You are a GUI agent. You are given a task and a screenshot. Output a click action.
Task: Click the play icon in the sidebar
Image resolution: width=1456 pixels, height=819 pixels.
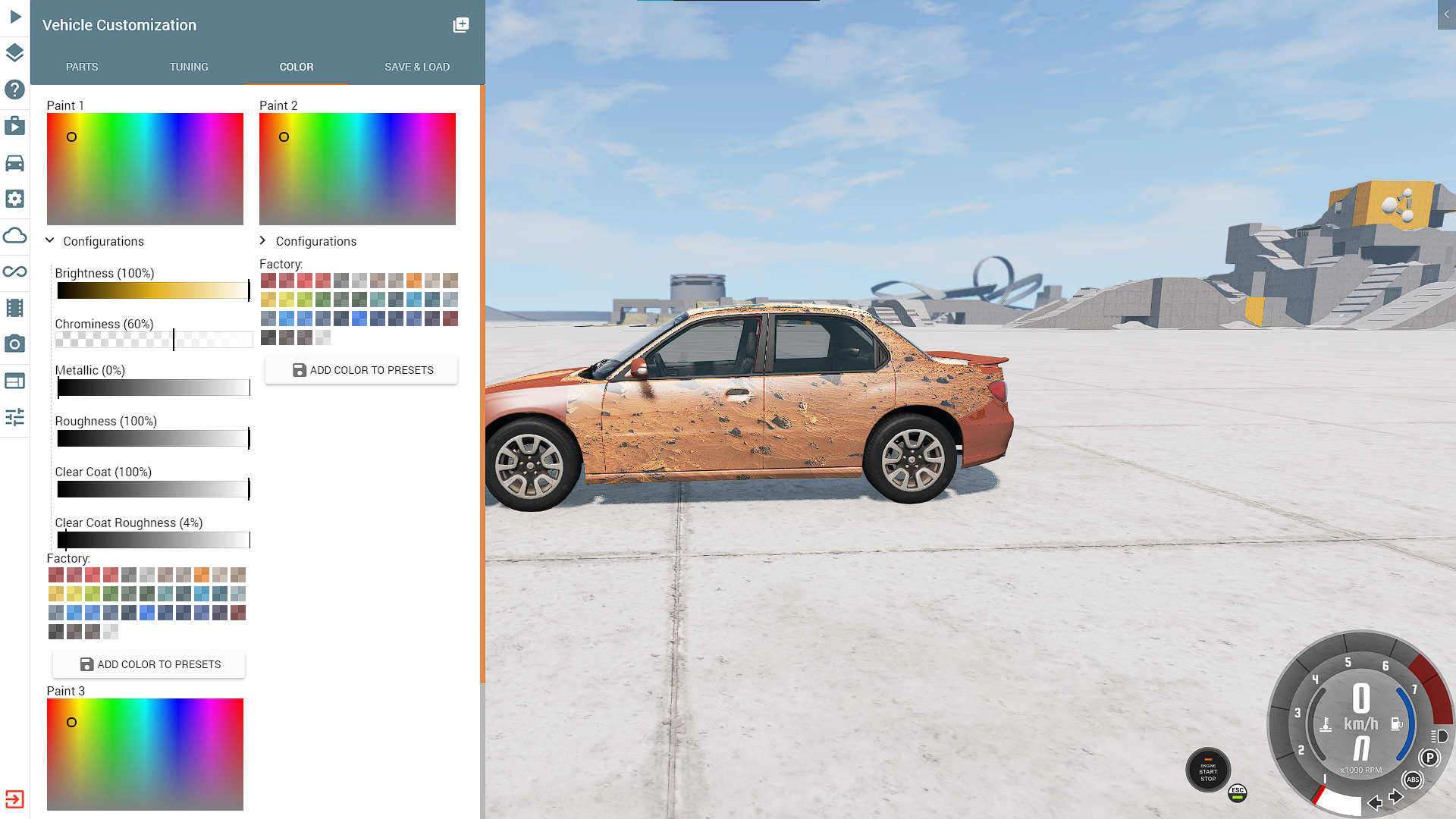[14, 17]
